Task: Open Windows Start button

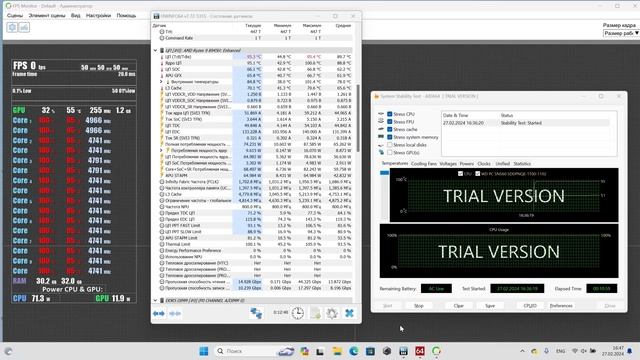Action: 204,351
